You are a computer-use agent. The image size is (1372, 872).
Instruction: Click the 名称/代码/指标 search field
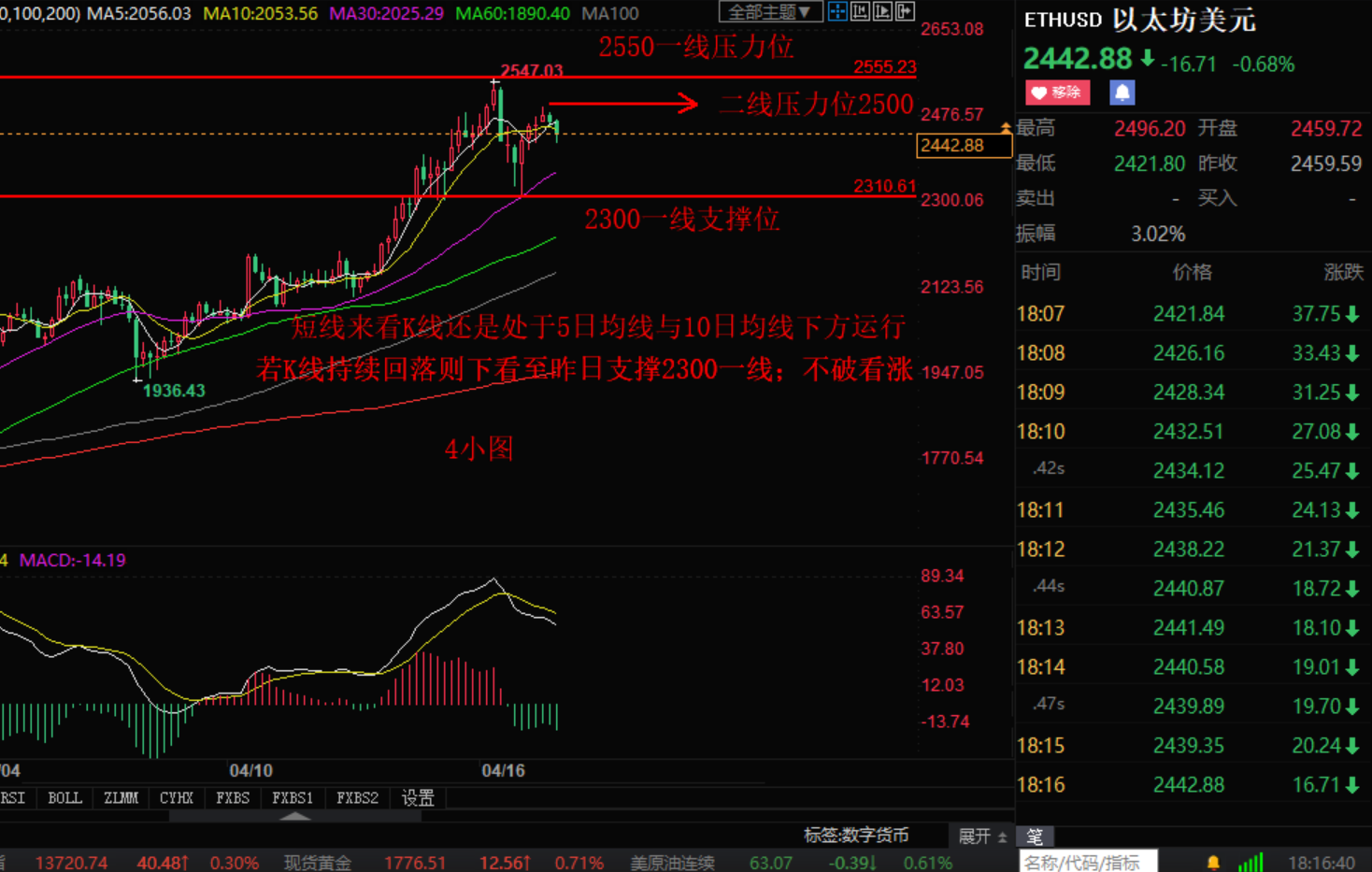tap(1088, 862)
